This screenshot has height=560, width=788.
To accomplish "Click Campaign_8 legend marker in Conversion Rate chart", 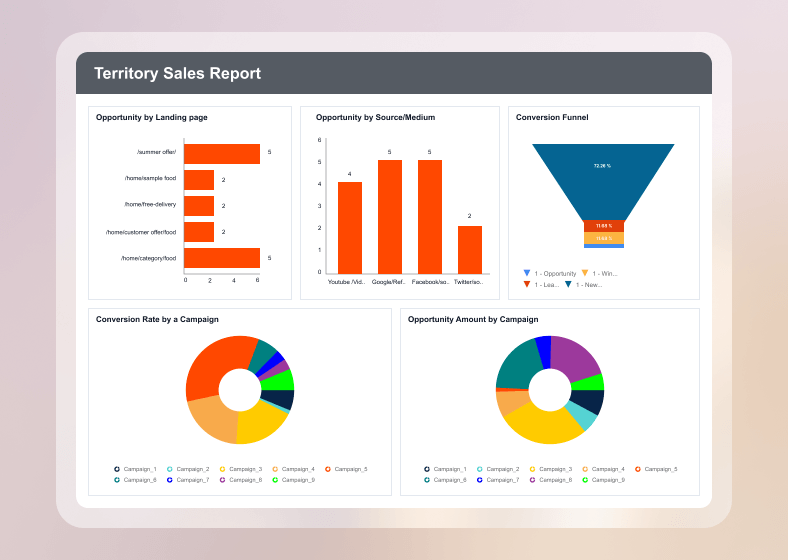I will tap(223, 480).
